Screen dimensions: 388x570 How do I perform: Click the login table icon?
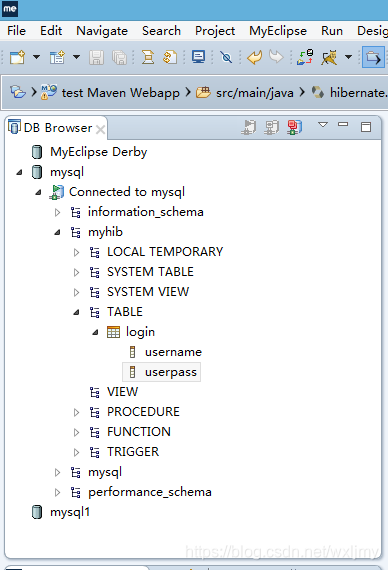[113, 332]
